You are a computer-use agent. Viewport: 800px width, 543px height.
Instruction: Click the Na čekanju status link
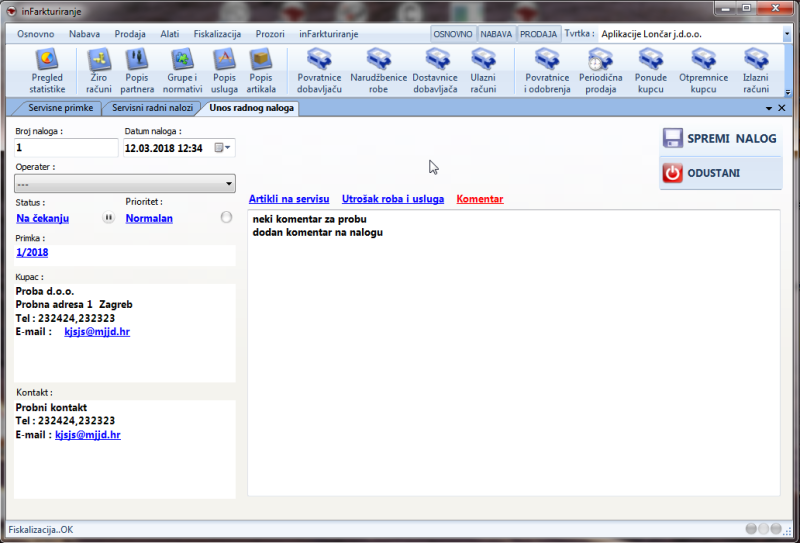(43, 218)
